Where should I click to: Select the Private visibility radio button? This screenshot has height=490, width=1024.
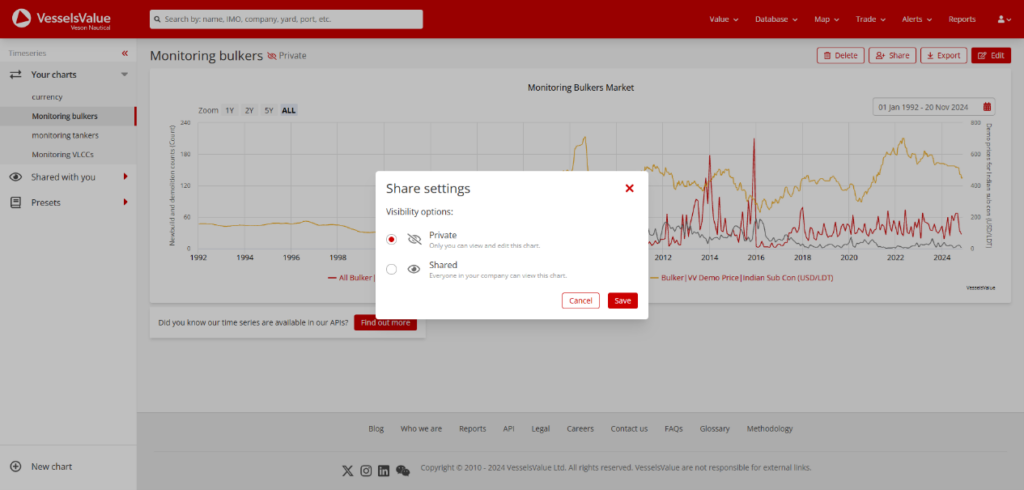tap(391, 239)
